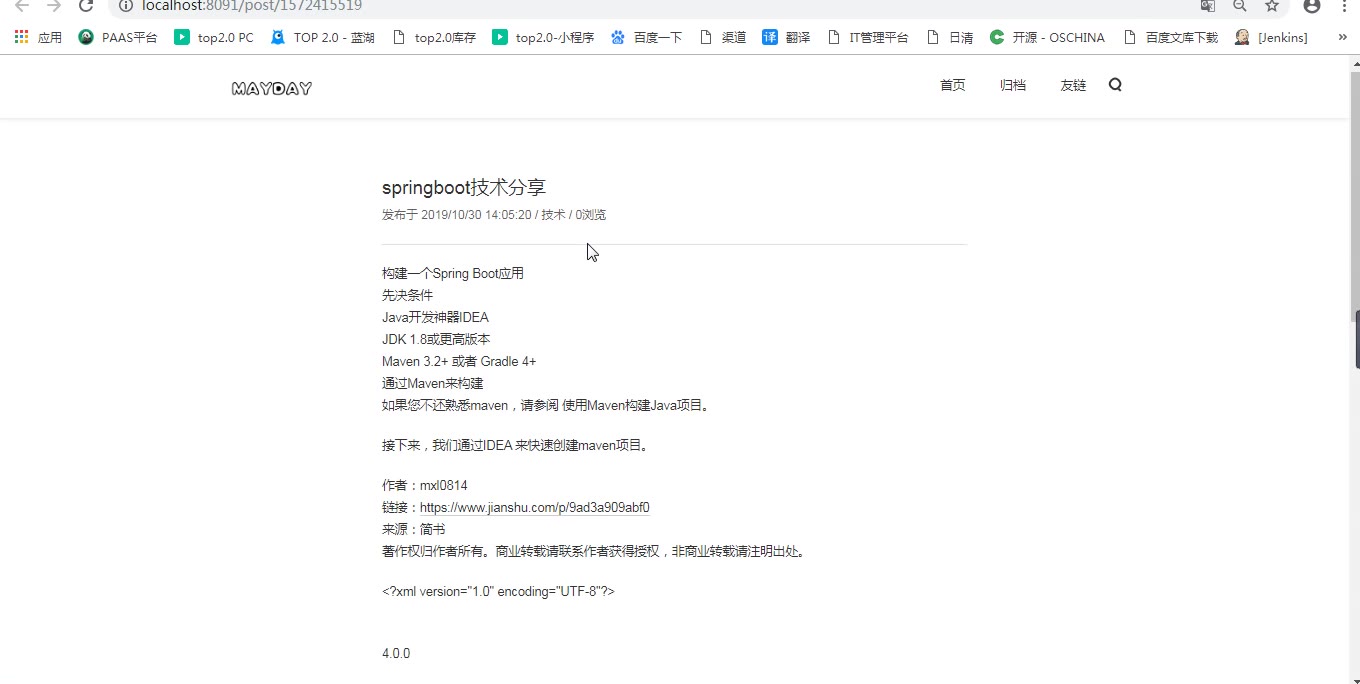Image resolution: width=1360 pixels, height=684 pixels.
Task: Open the PAAS平台 bookmark
Action: point(118,37)
